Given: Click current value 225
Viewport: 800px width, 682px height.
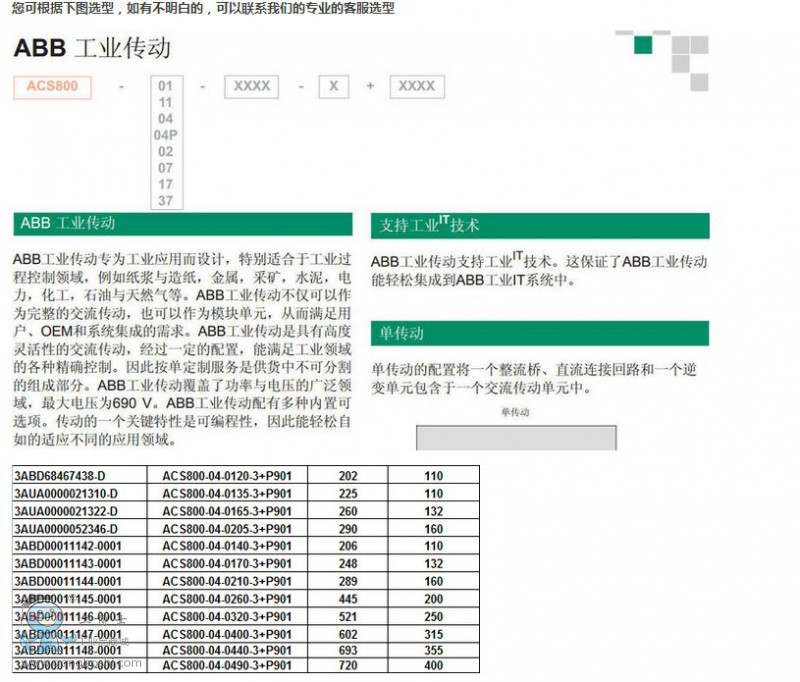Looking at the screenshot, I should pyautogui.click(x=348, y=494).
